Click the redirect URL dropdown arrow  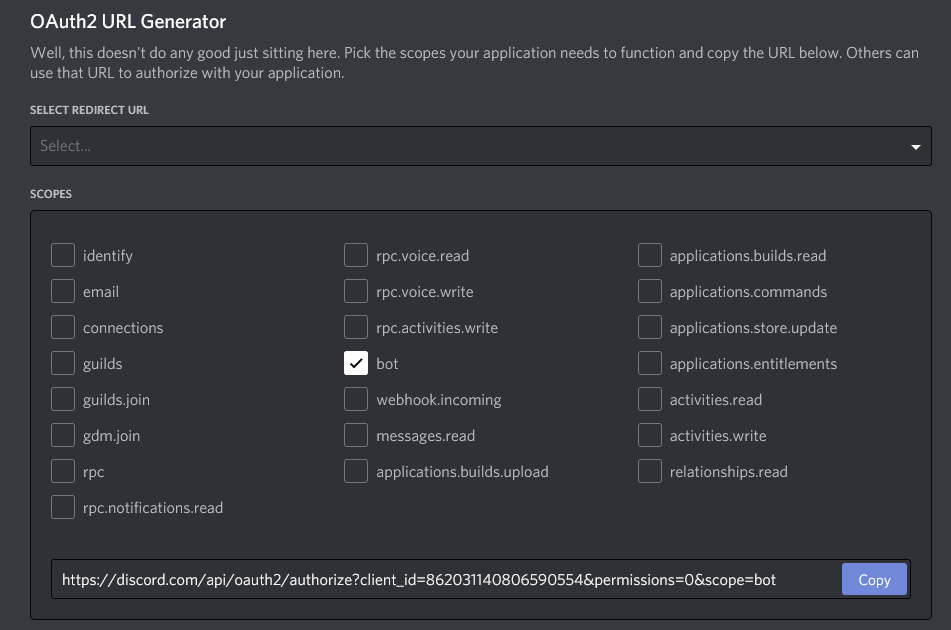click(x=915, y=147)
